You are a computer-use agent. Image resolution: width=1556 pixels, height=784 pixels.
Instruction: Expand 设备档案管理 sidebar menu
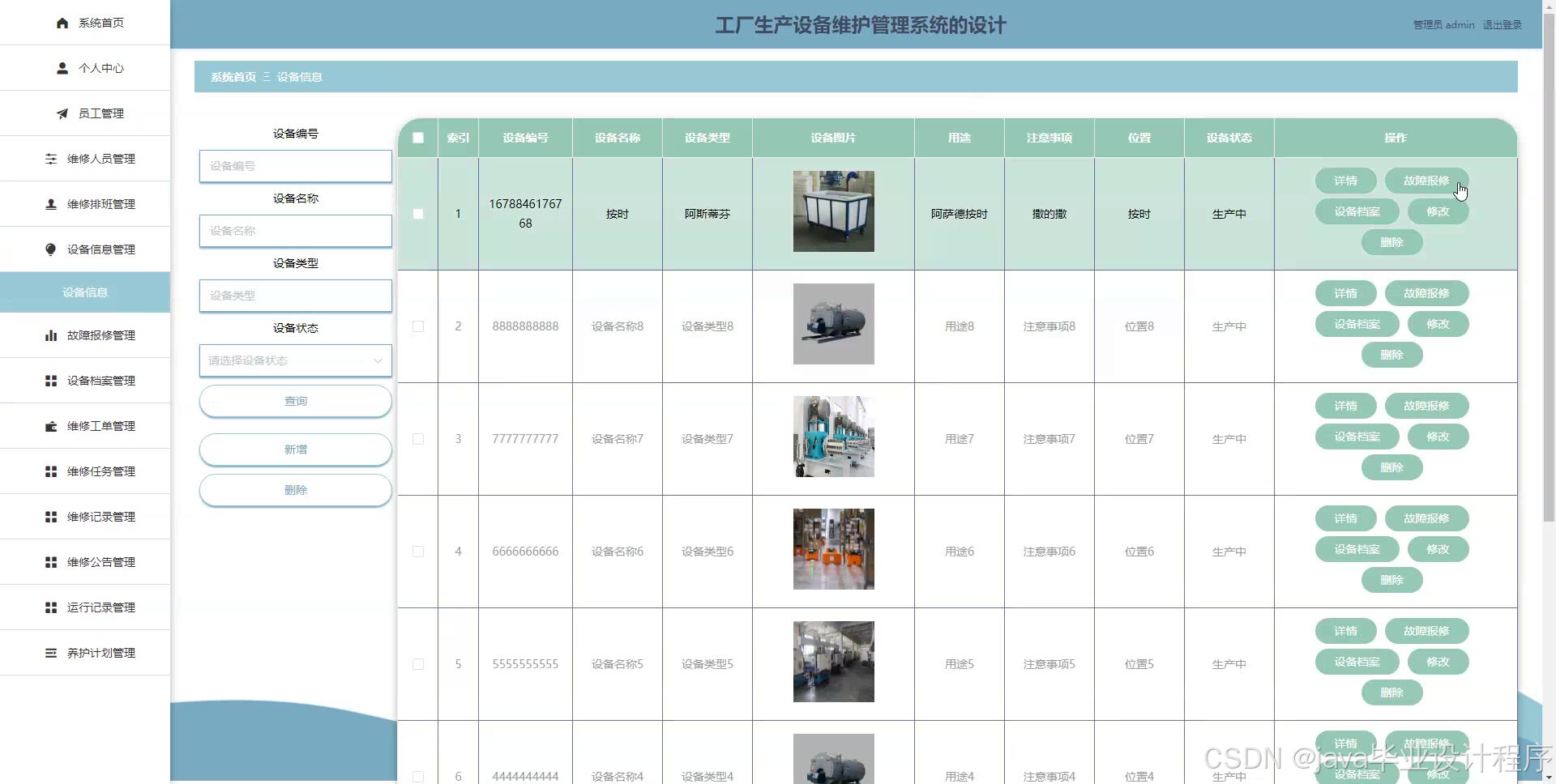(x=85, y=381)
